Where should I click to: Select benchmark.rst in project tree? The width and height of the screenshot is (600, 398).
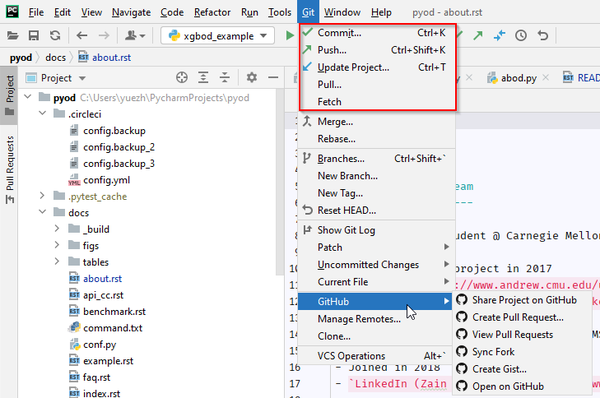point(114,312)
